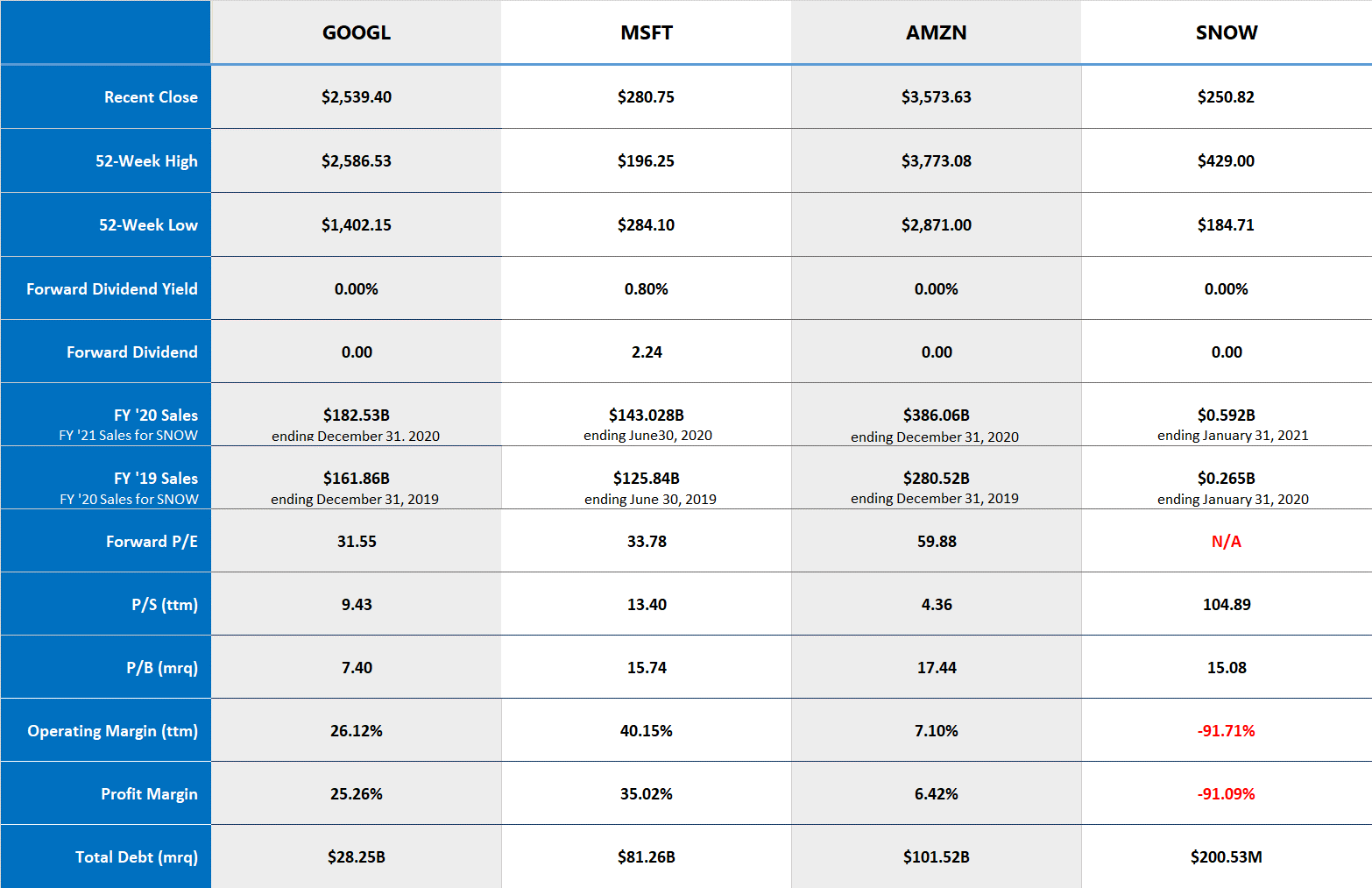Select GOOGL operating margin 26.12%
This screenshot has width=1372, height=888.
tap(357, 731)
